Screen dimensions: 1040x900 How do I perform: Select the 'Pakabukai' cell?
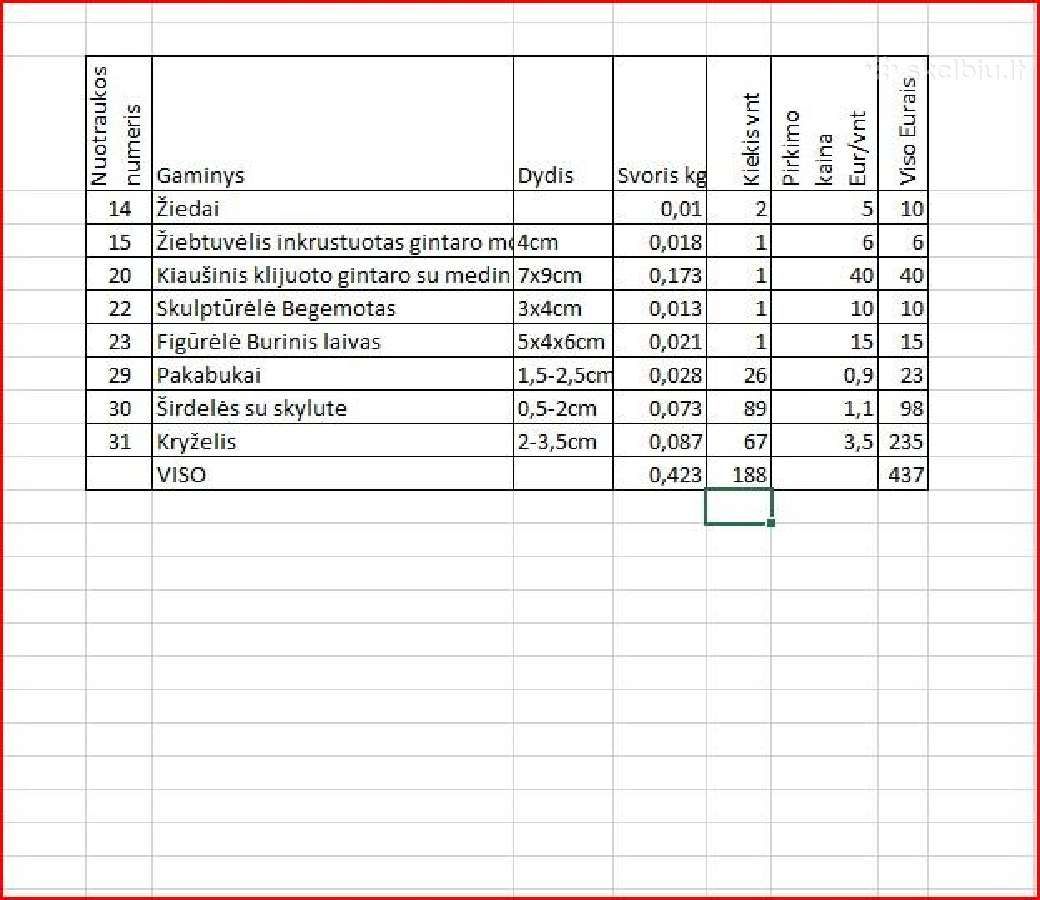pyautogui.click(x=332, y=375)
